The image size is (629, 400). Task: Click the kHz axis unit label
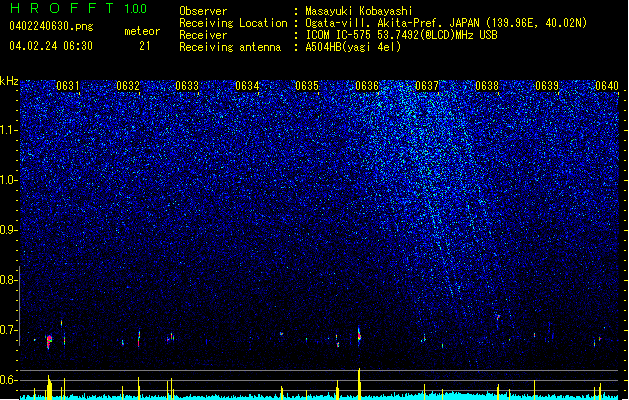(x=9, y=81)
